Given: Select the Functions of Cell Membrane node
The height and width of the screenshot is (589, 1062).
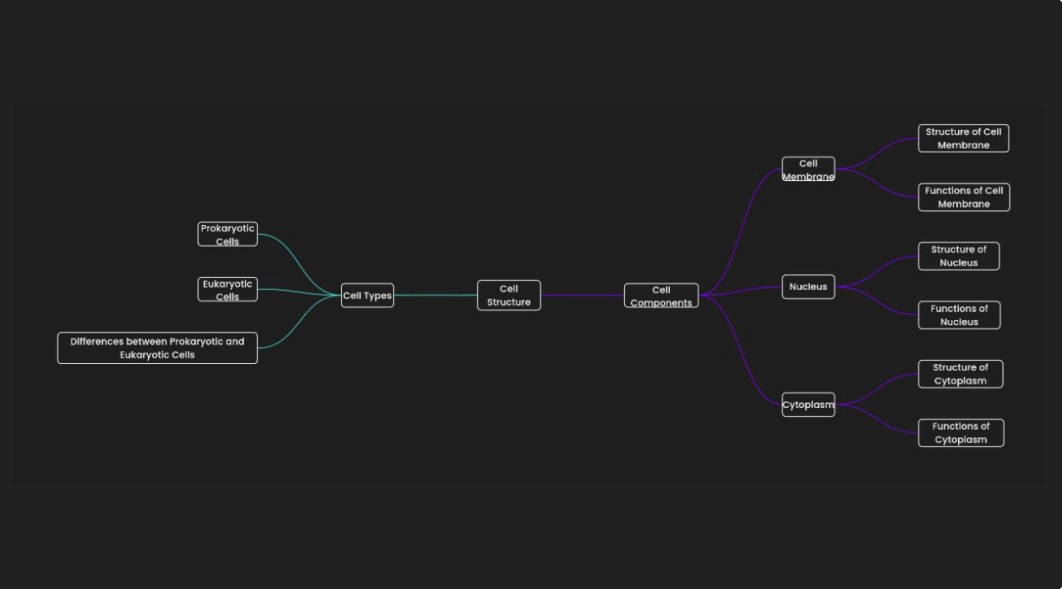Looking at the screenshot, I should [x=963, y=197].
